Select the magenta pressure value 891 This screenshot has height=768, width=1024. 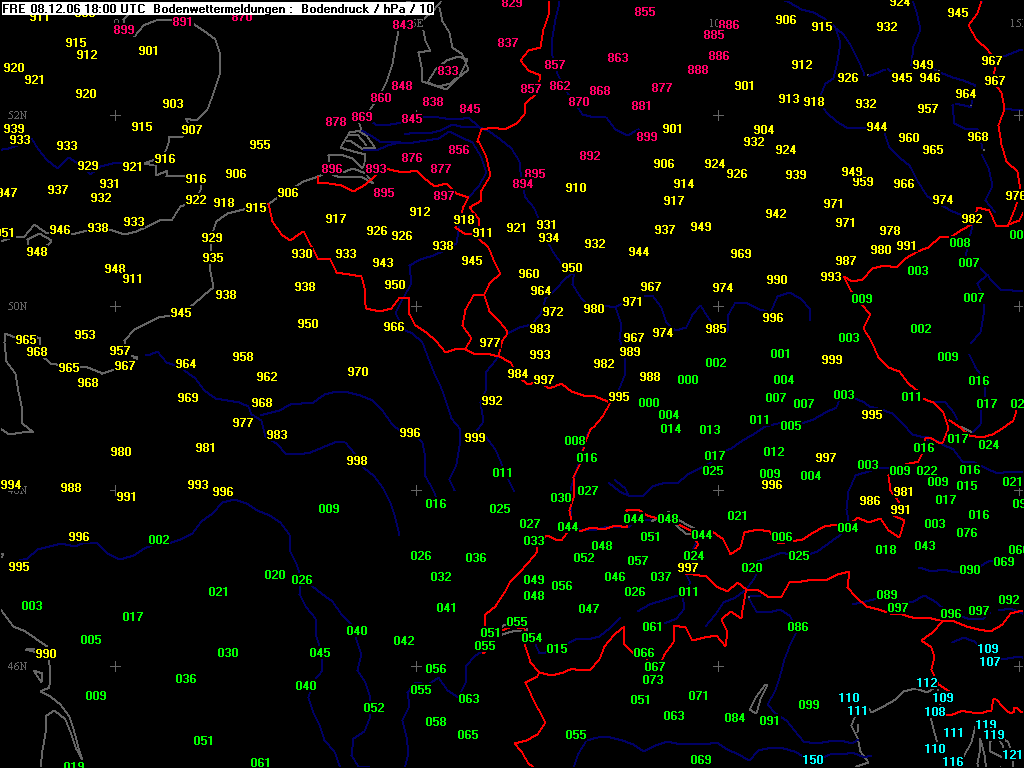183,22
